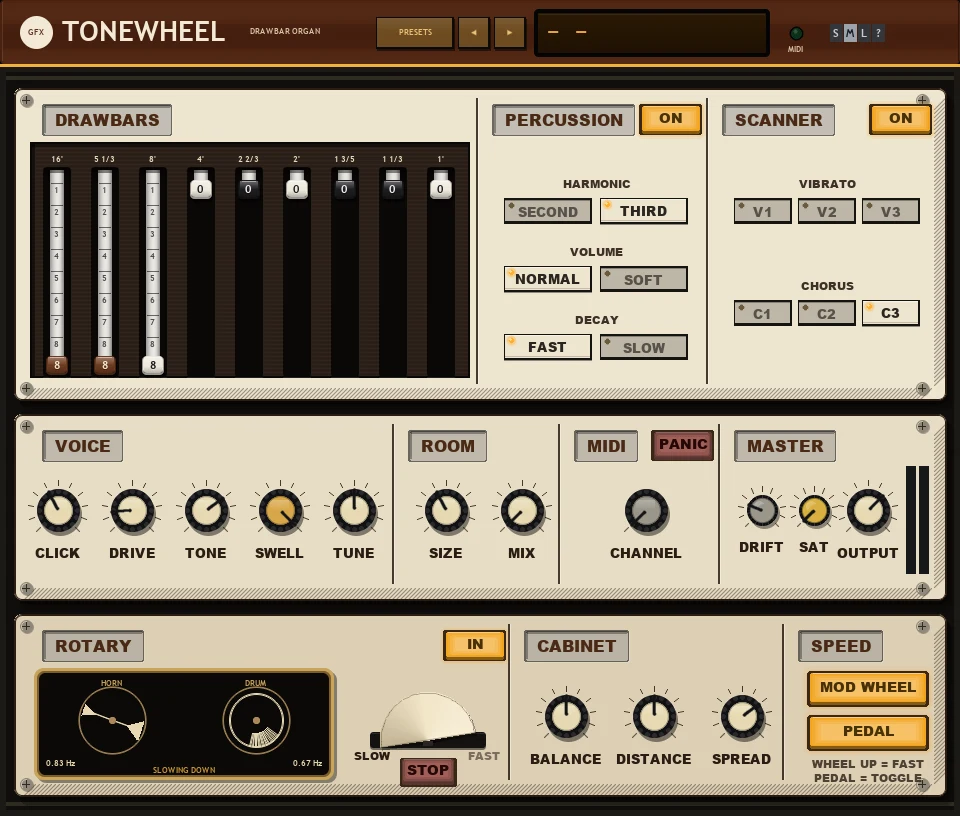Viewport: 960px width, 816px height.
Task: Select vibrato V2
Action: [x=827, y=211]
